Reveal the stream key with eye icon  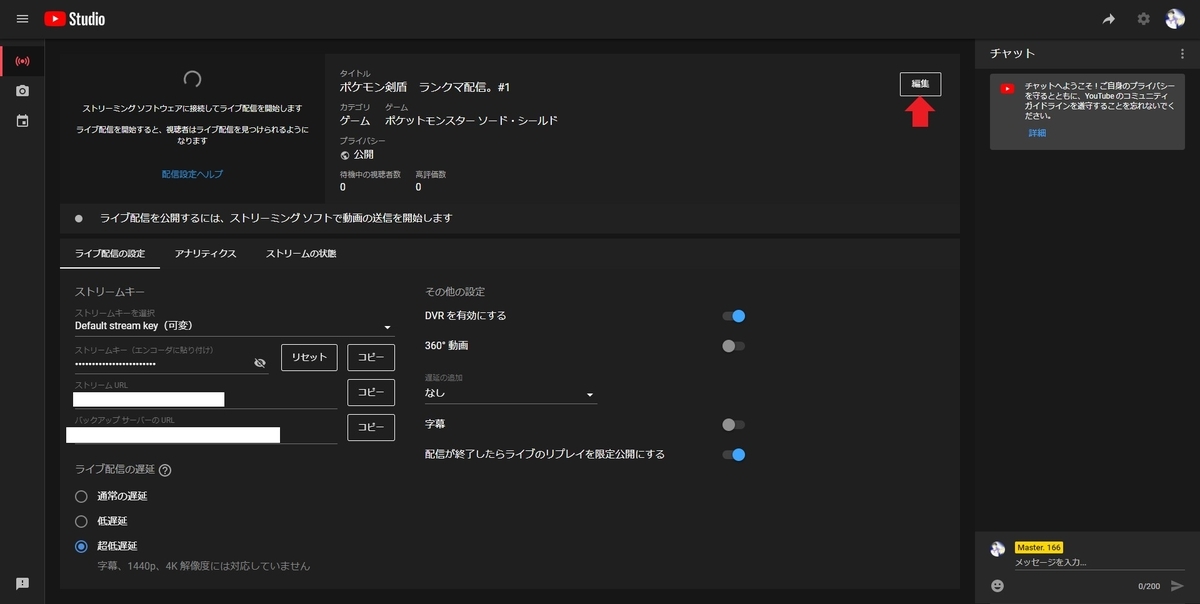[260, 363]
